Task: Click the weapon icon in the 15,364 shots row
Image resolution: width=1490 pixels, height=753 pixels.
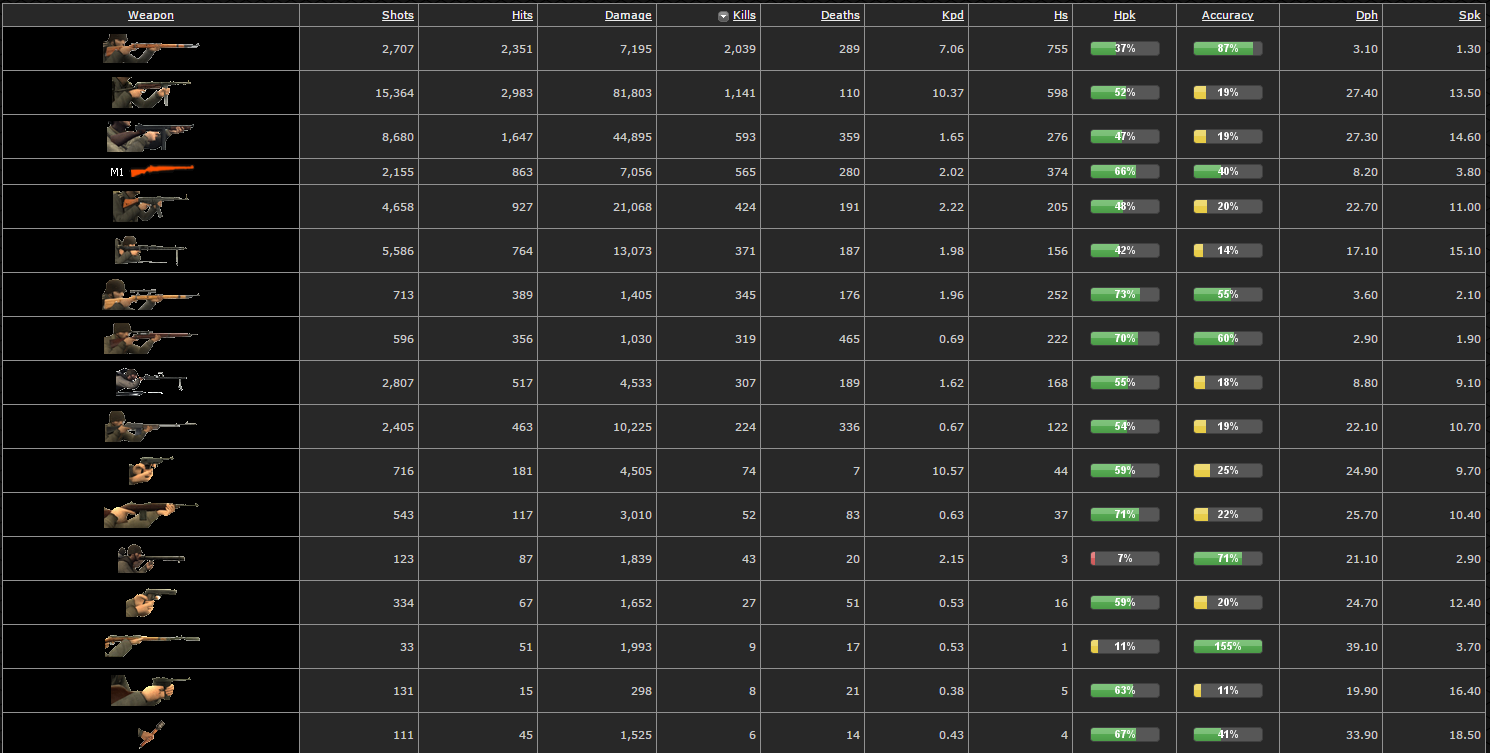Action: 151,92
